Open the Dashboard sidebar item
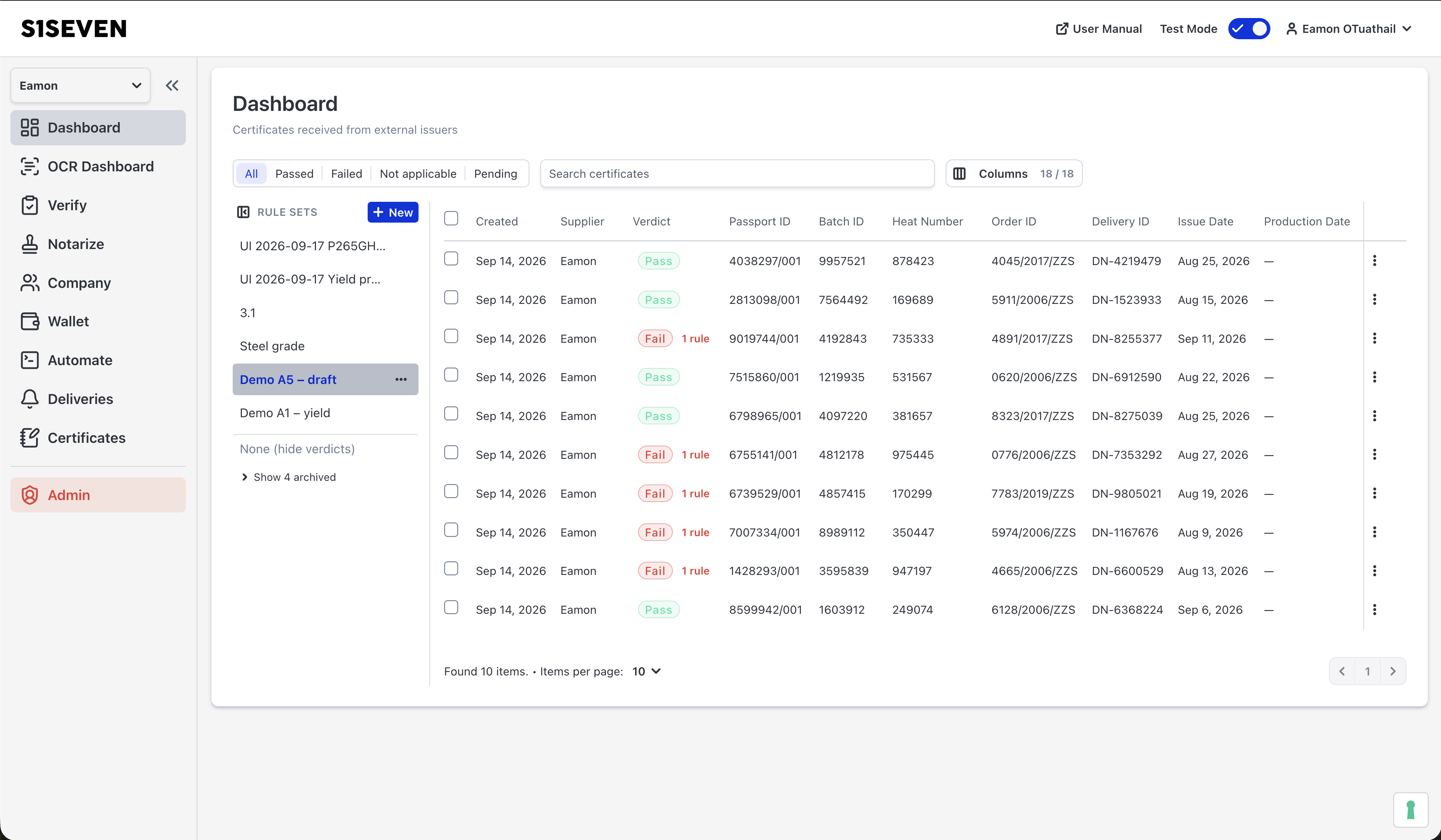1441x840 pixels. (x=98, y=127)
